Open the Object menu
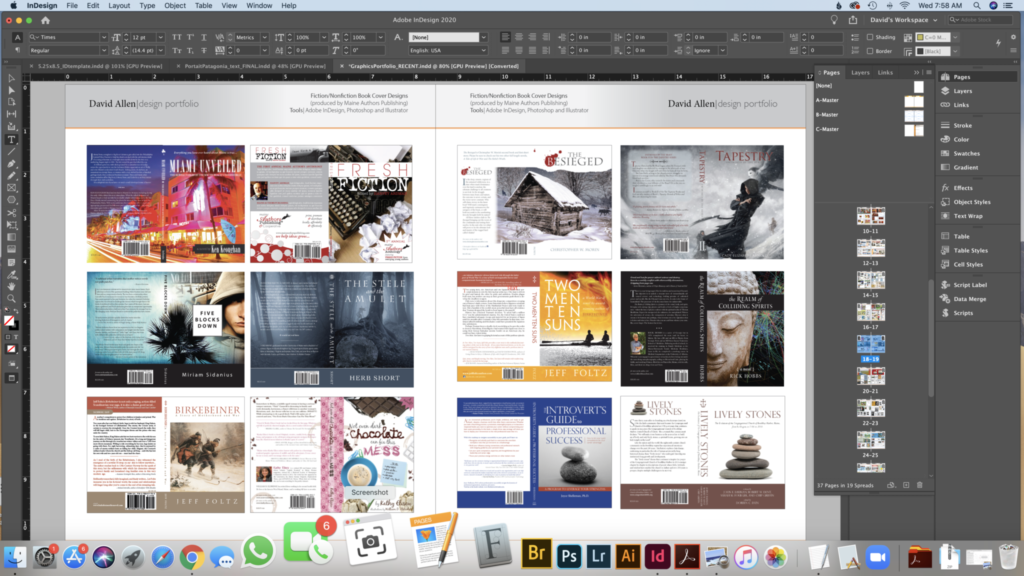The height and width of the screenshot is (576, 1024). 174,5
